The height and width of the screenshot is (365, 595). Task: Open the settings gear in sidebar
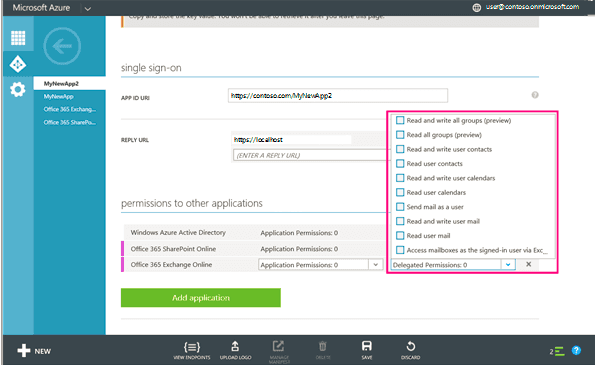point(18,90)
